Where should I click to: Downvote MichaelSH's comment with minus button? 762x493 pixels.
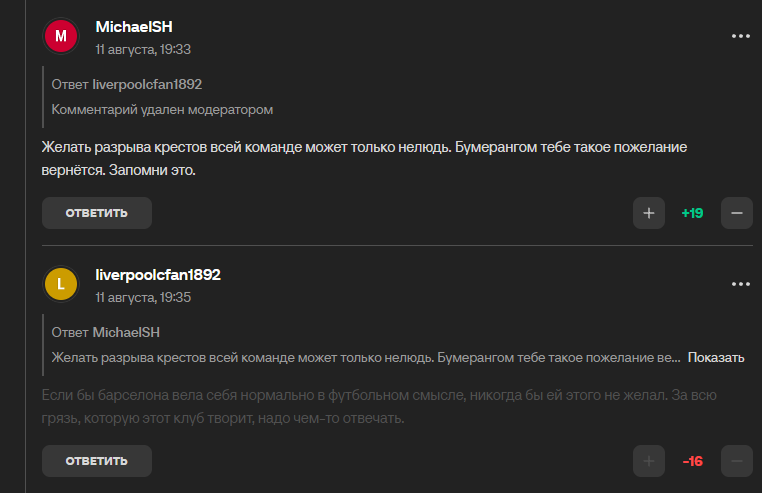tap(737, 213)
